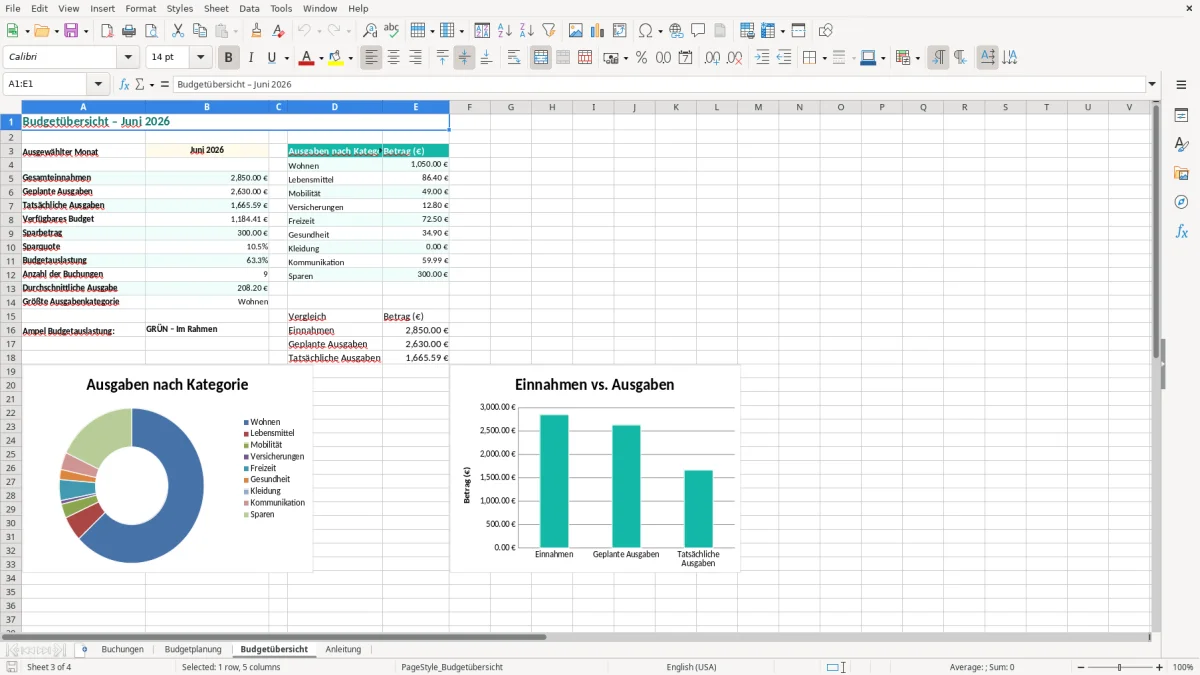This screenshot has height=675, width=1200.
Task: Toggle underline formatting
Action: tap(271, 58)
